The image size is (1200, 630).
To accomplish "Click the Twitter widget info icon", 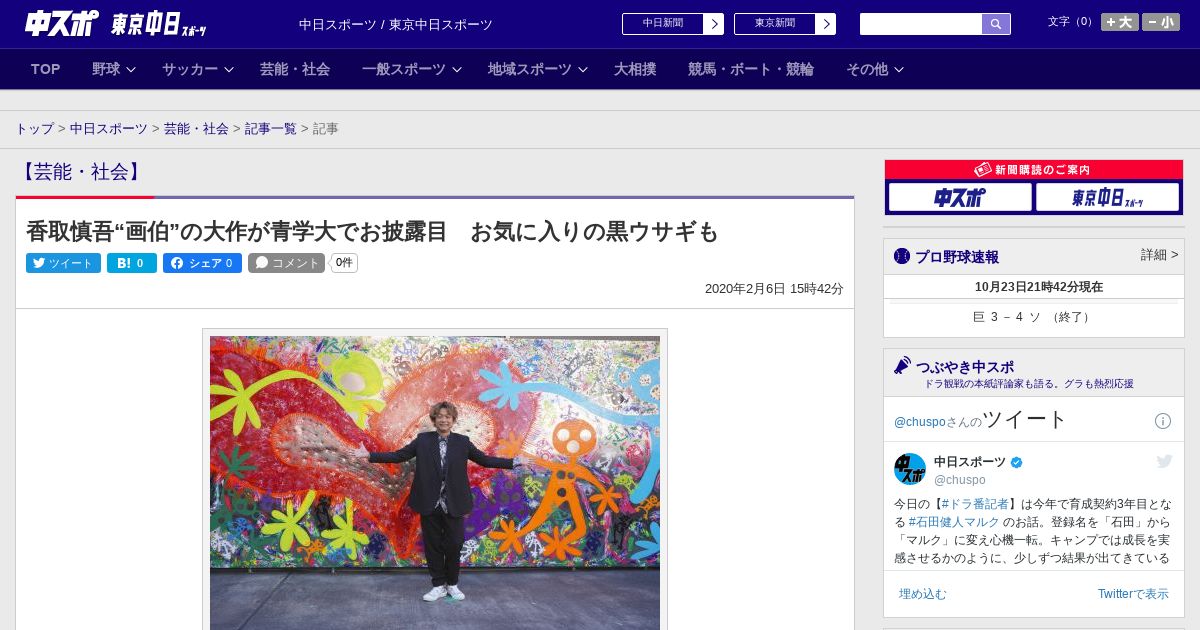I will point(1163,421).
